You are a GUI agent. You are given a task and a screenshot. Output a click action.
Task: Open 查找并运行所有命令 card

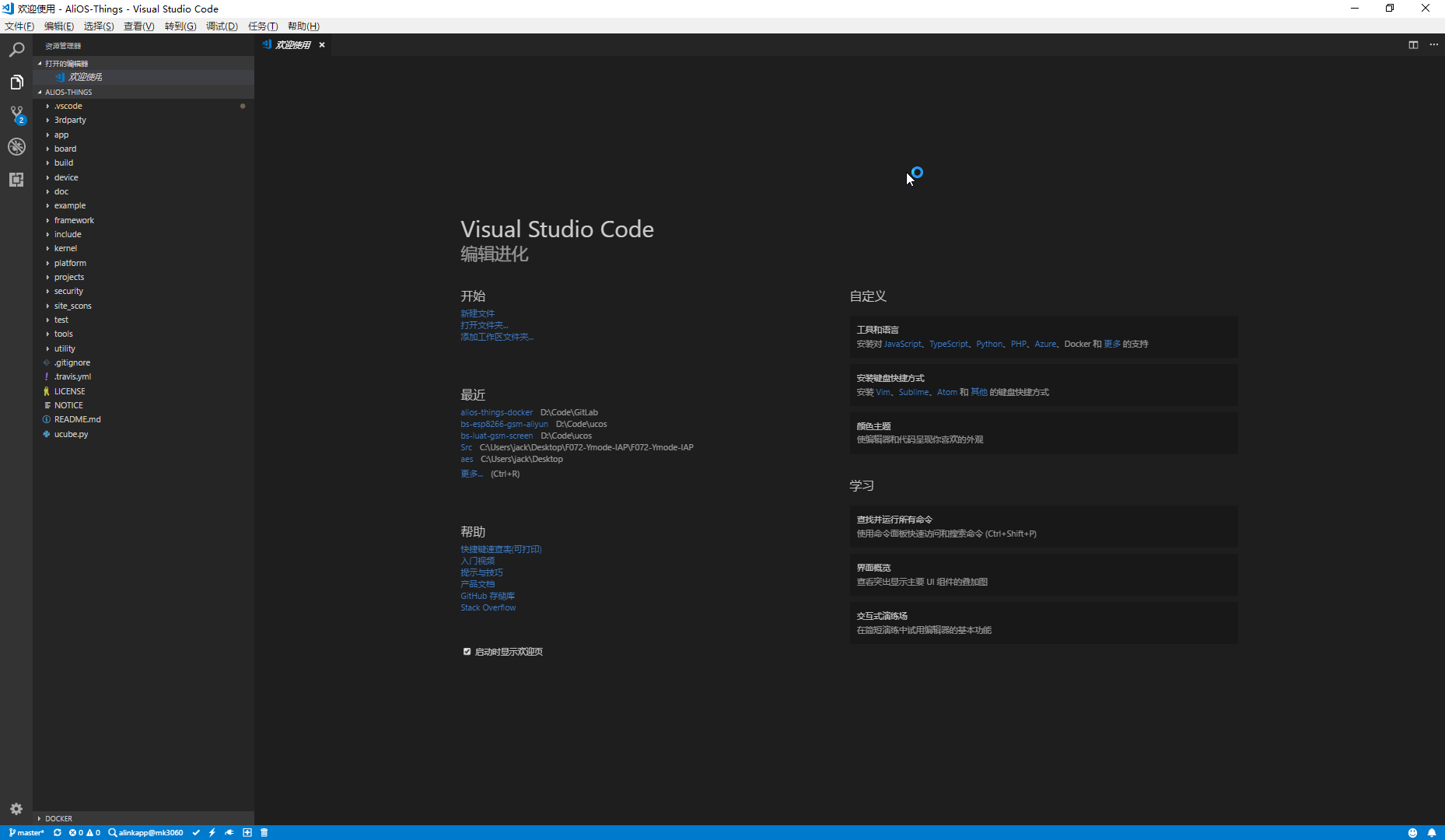click(x=1044, y=526)
